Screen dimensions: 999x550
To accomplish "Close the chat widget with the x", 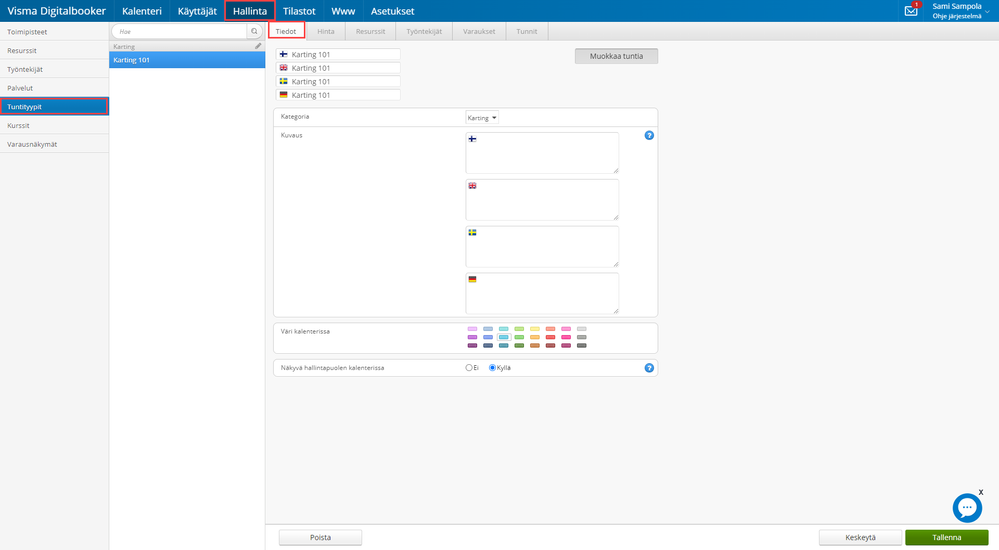I will point(981,492).
